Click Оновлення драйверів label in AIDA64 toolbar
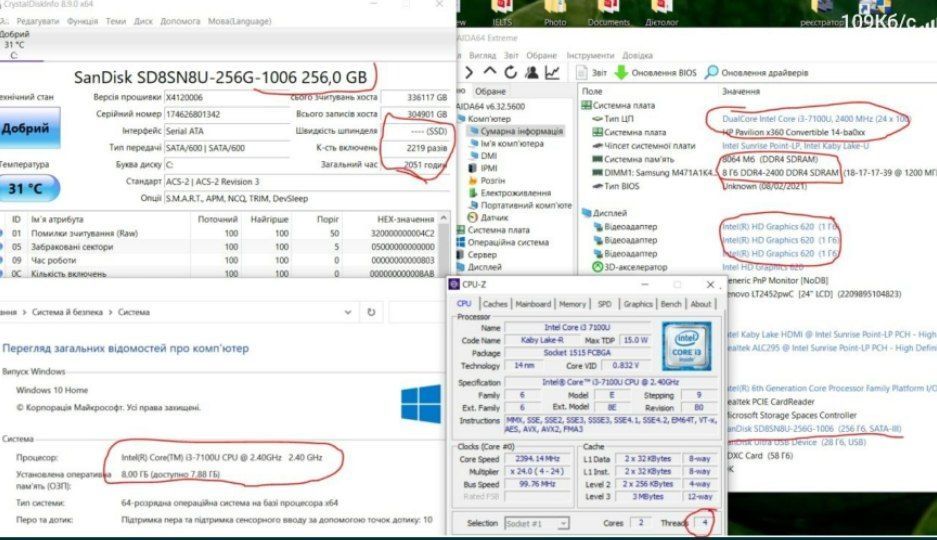The width and height of the screenshot is (937, 540). (765, 72)
